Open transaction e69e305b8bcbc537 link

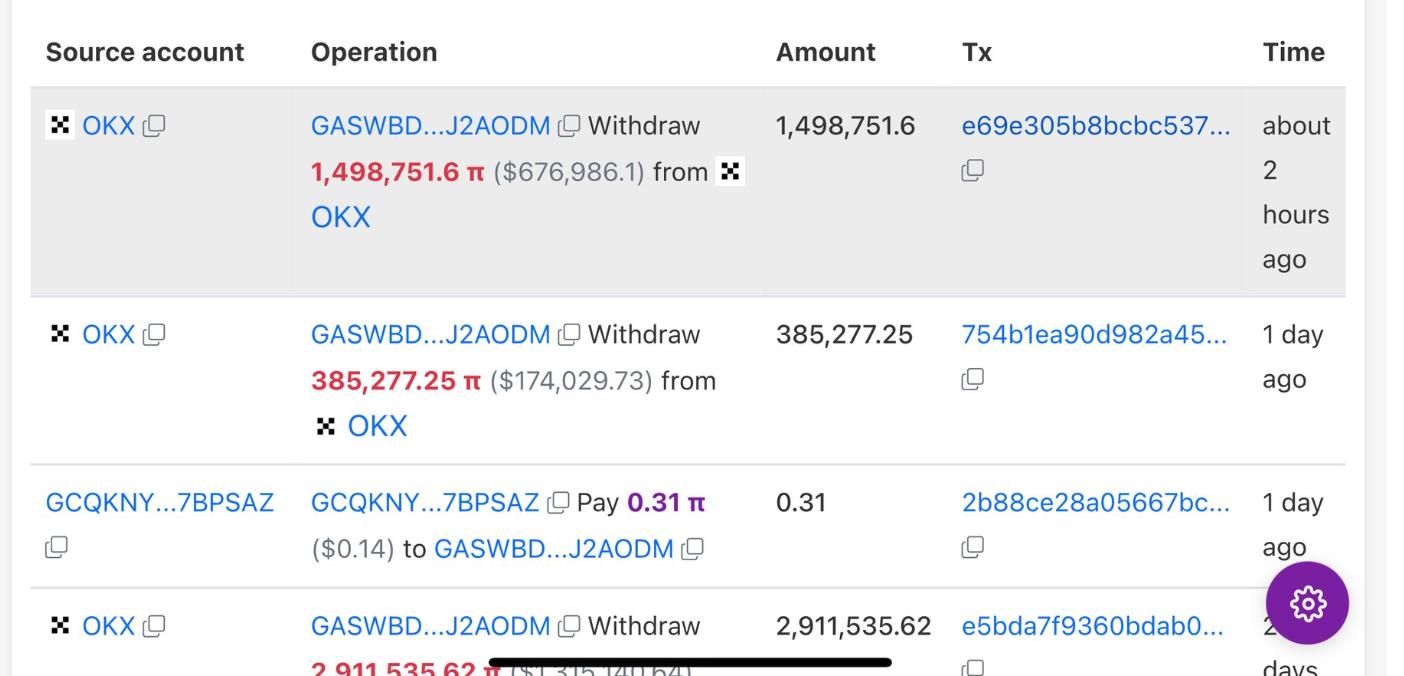(1096, 126)
